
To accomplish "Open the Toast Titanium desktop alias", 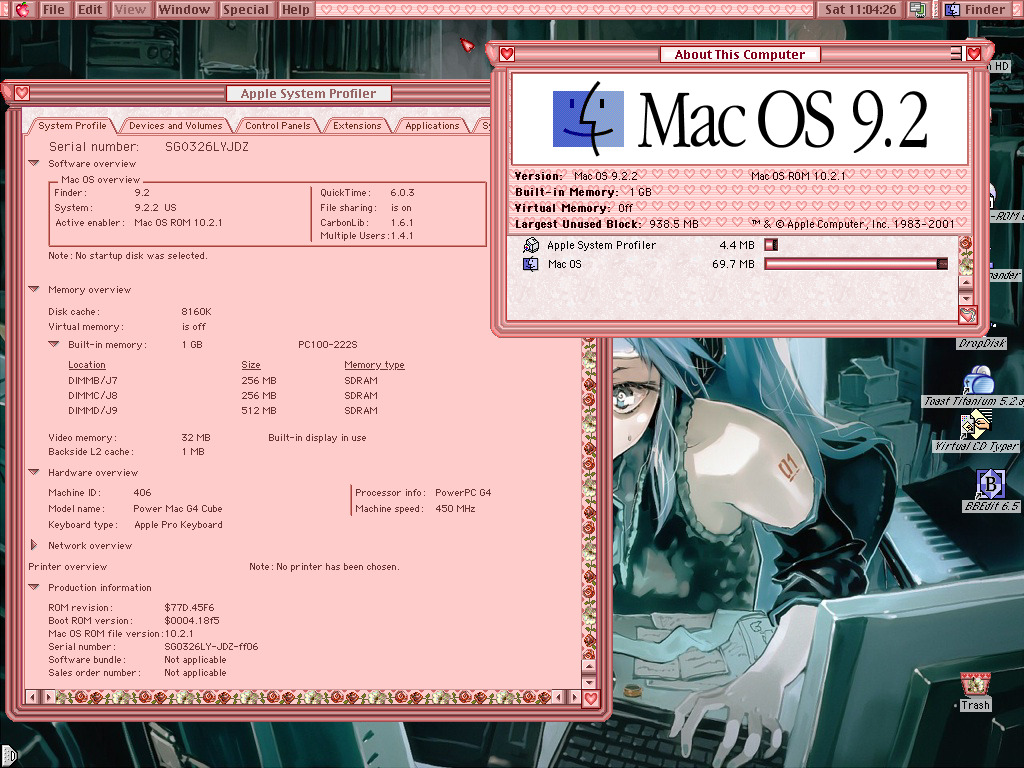I will tap(978, 382).
